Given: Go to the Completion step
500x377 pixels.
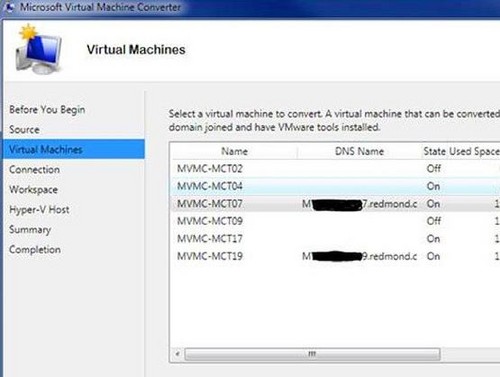Looking at the screenshot, I should coord(35,250).
